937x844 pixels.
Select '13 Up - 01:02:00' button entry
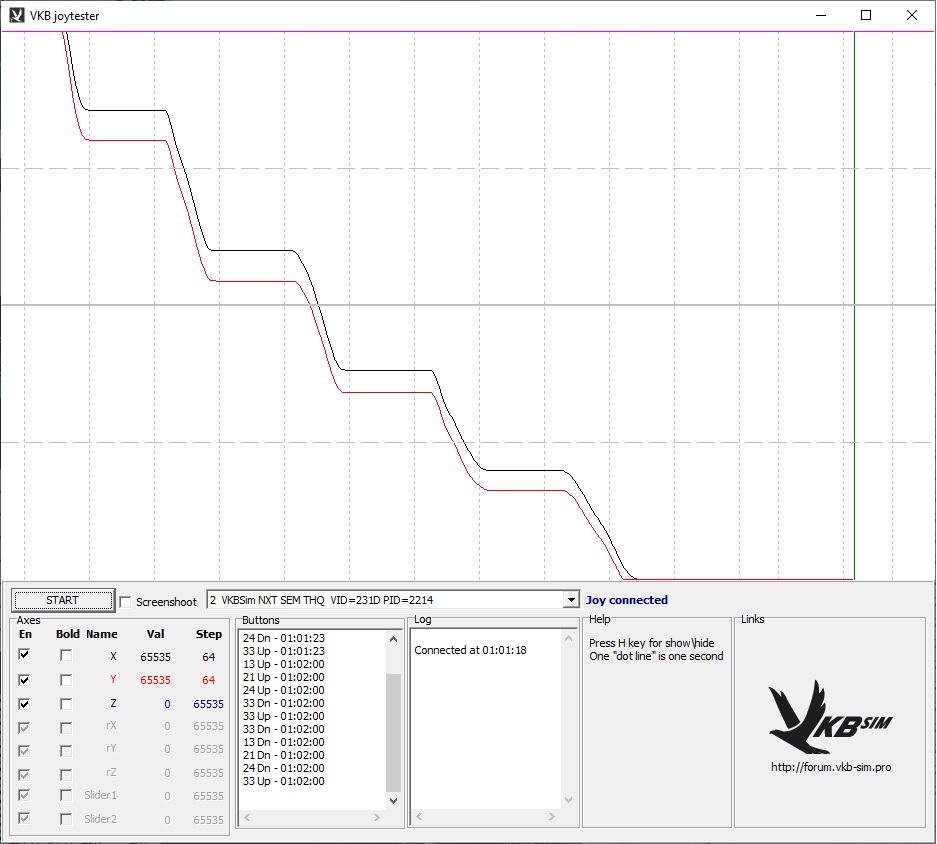pos(284,664)
